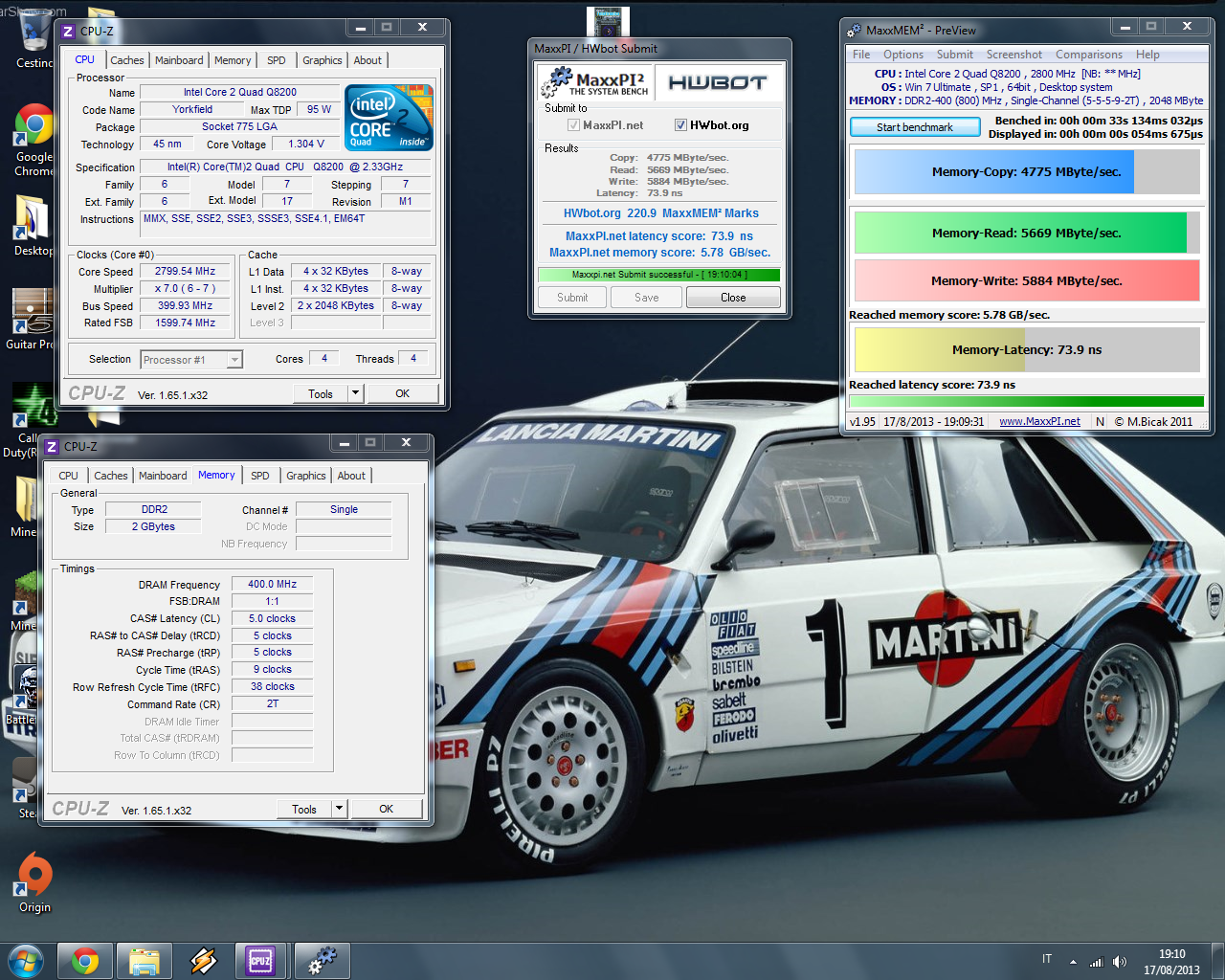This screenshot has width=1225, height=980.
Task: Open About tab in top CPU-Z window
Action: click(x=367, y=60)
